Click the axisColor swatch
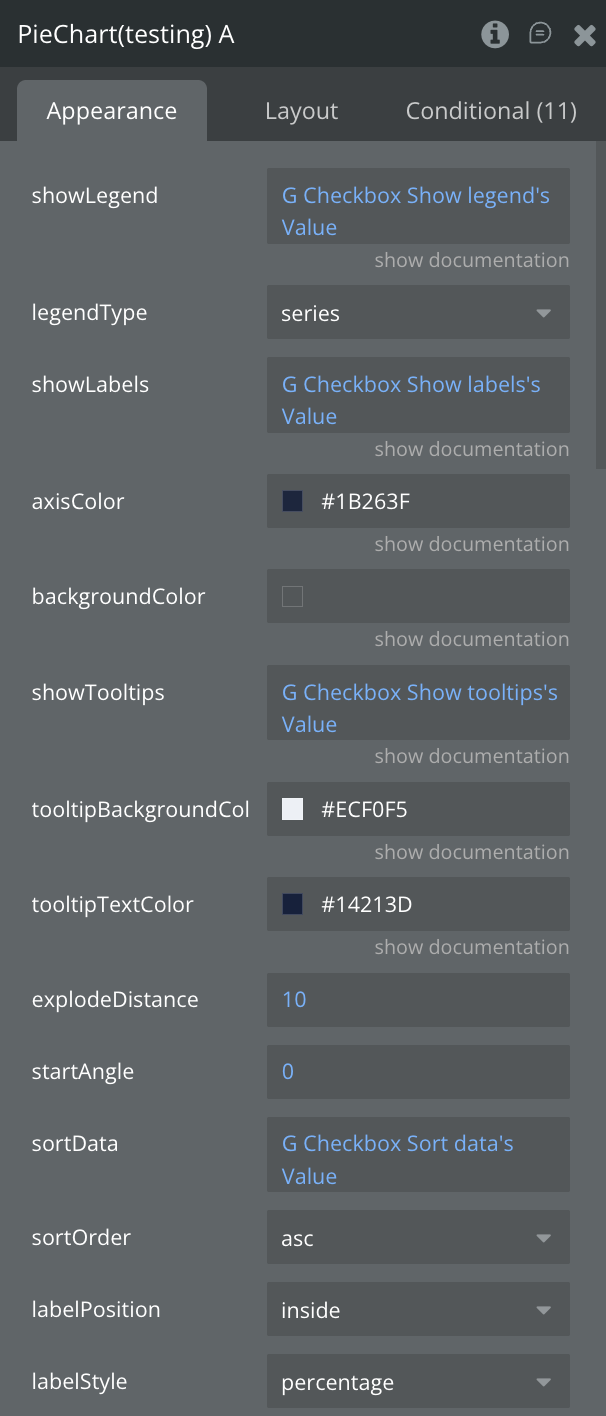 tap(293, 501)
